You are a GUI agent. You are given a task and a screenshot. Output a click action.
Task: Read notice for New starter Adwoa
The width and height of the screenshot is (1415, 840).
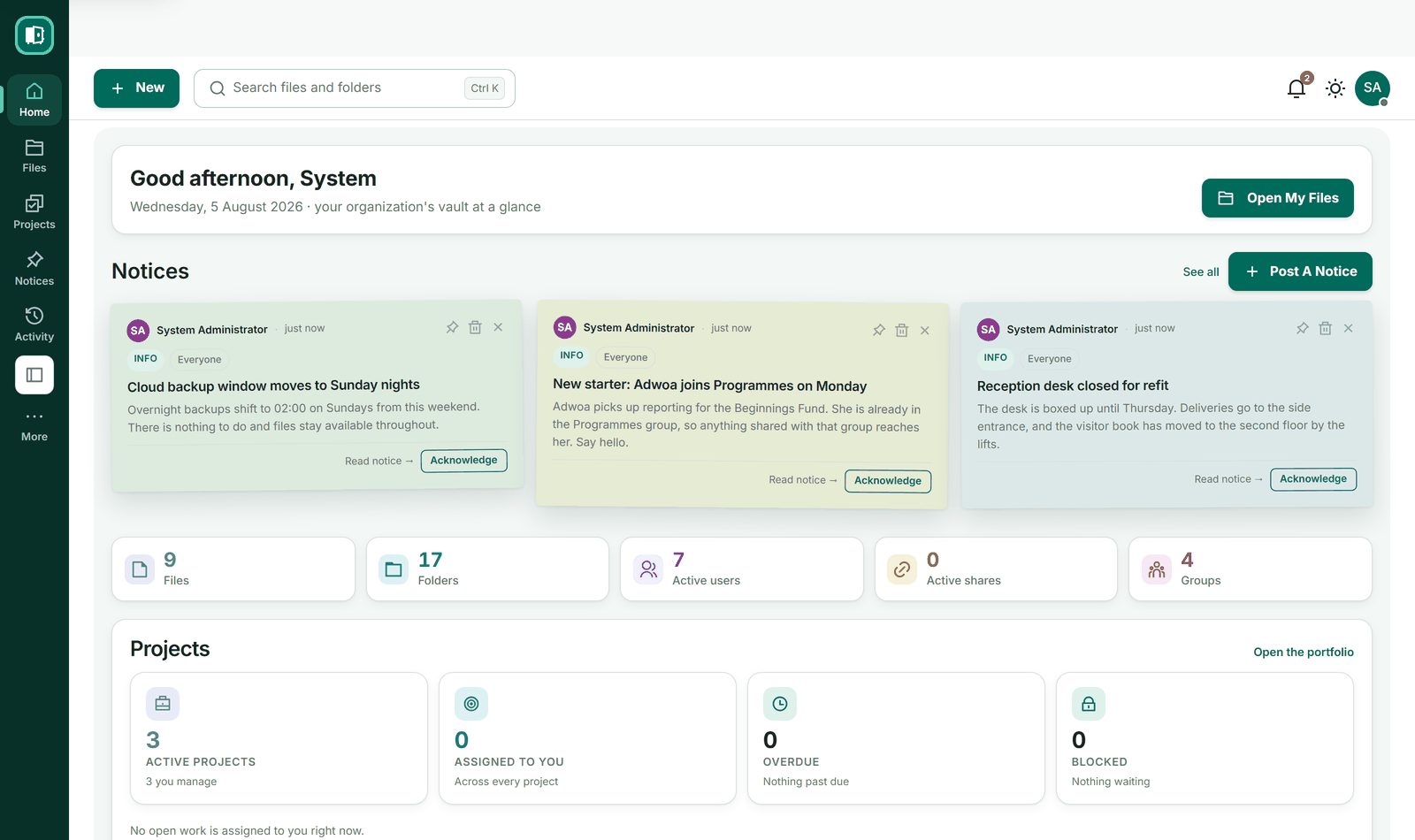(803, 480)
